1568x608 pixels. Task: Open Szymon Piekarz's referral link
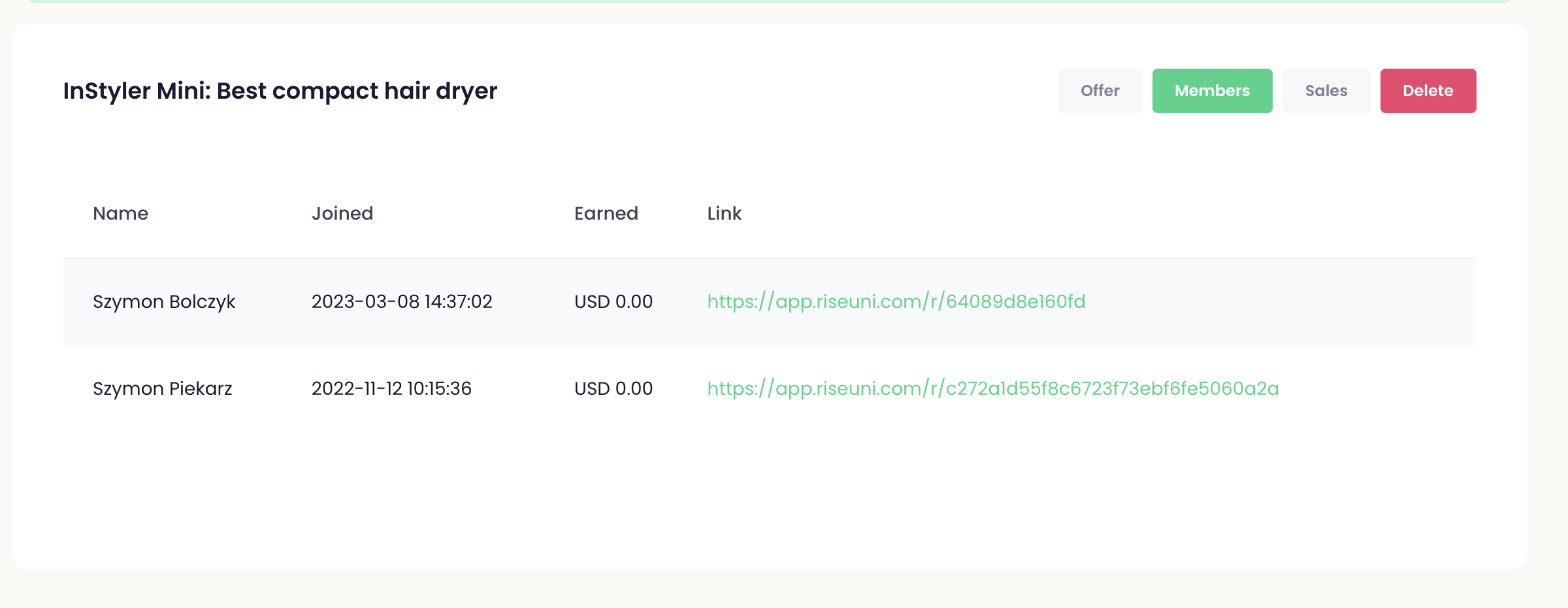(x=992, y=388)
